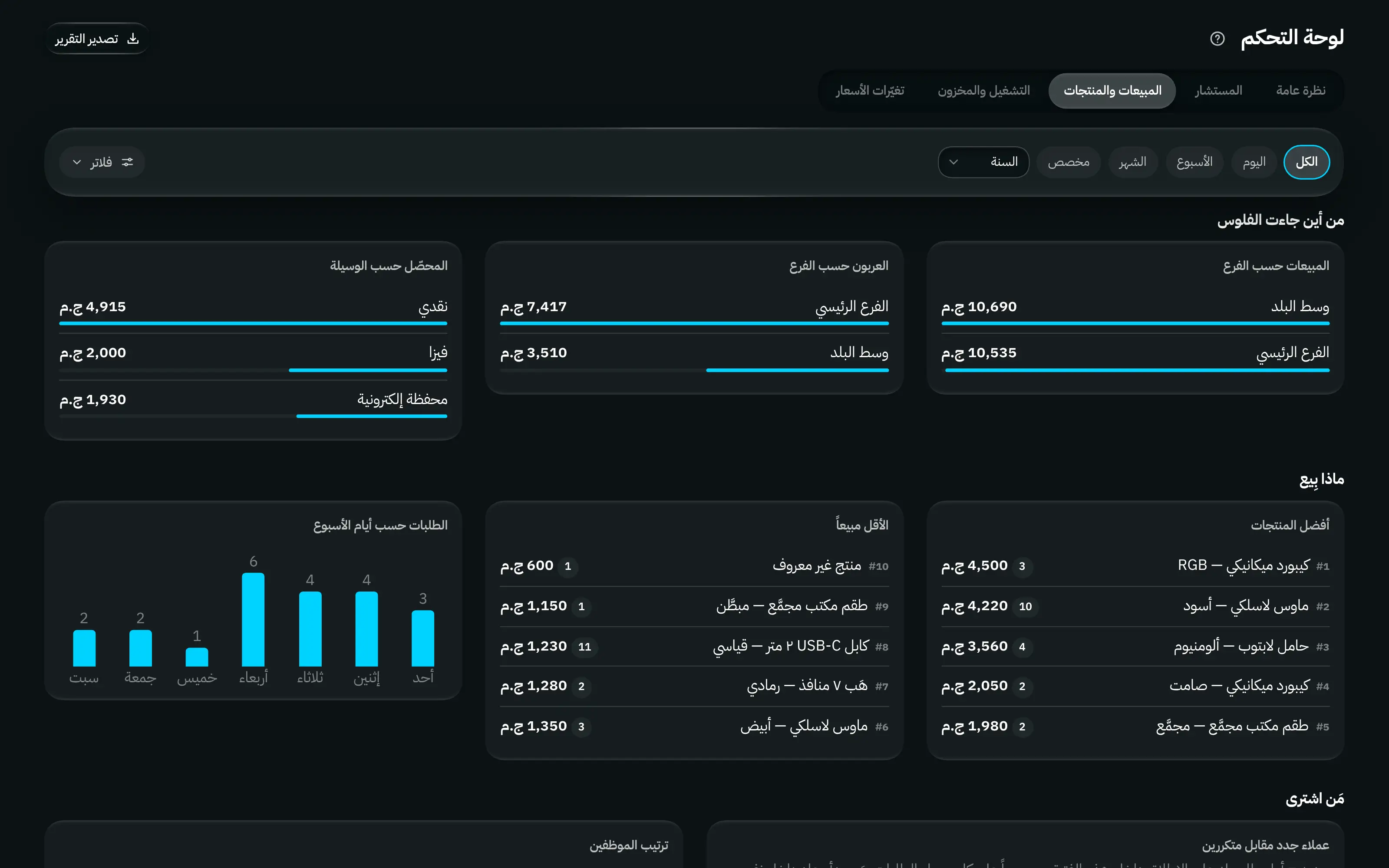
Task: Click the 10,535 sales value for الفرع الرئيسي
Action: 979,353
